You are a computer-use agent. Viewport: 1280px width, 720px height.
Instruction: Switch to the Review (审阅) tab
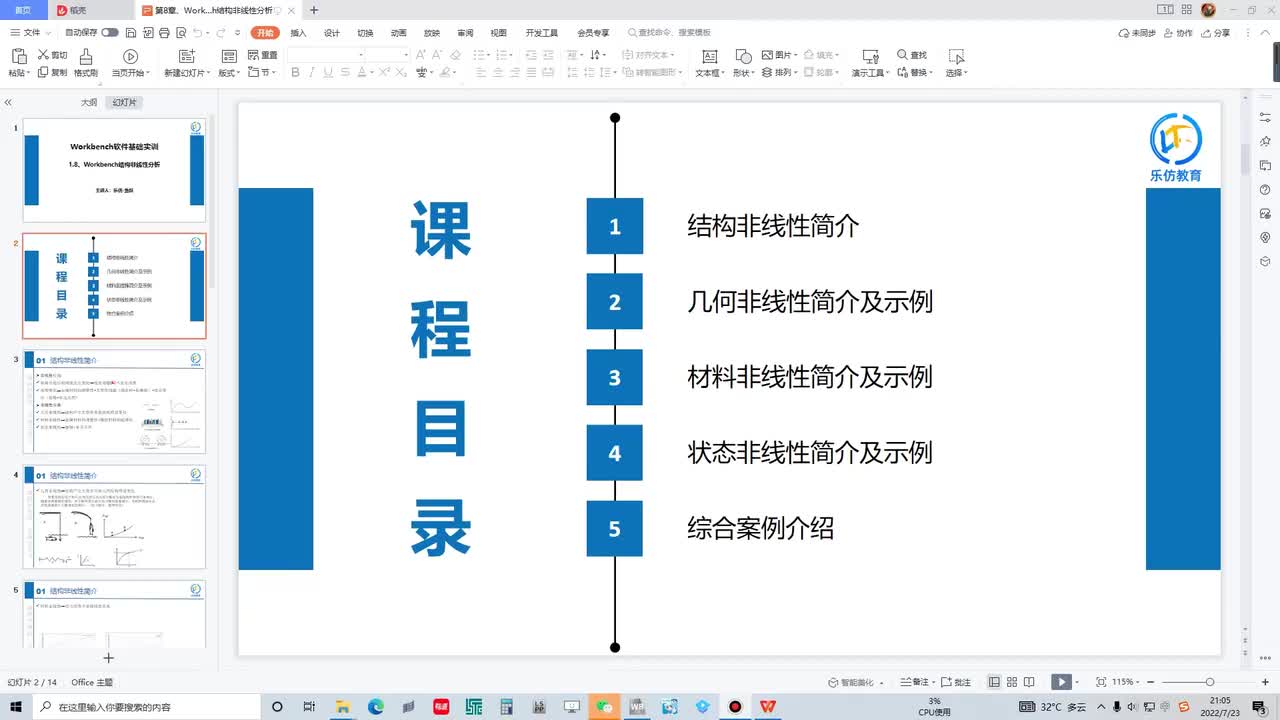465,33
